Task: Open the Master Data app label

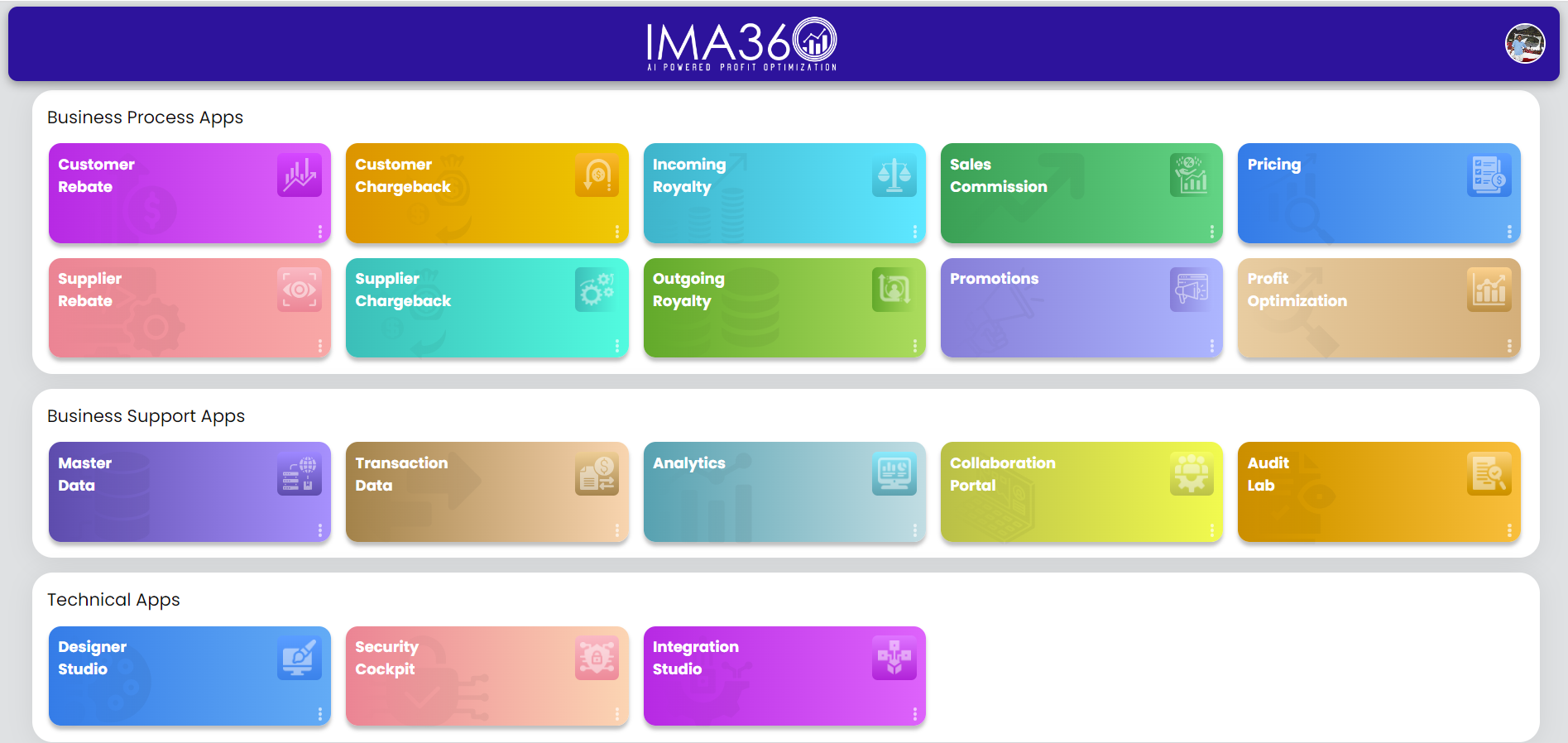Action: pos(84,474)
